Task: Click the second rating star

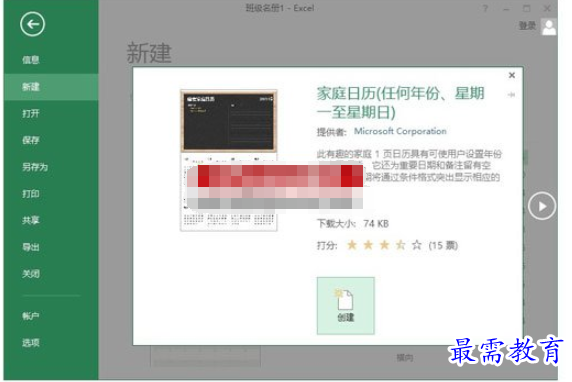Action: 368,245
